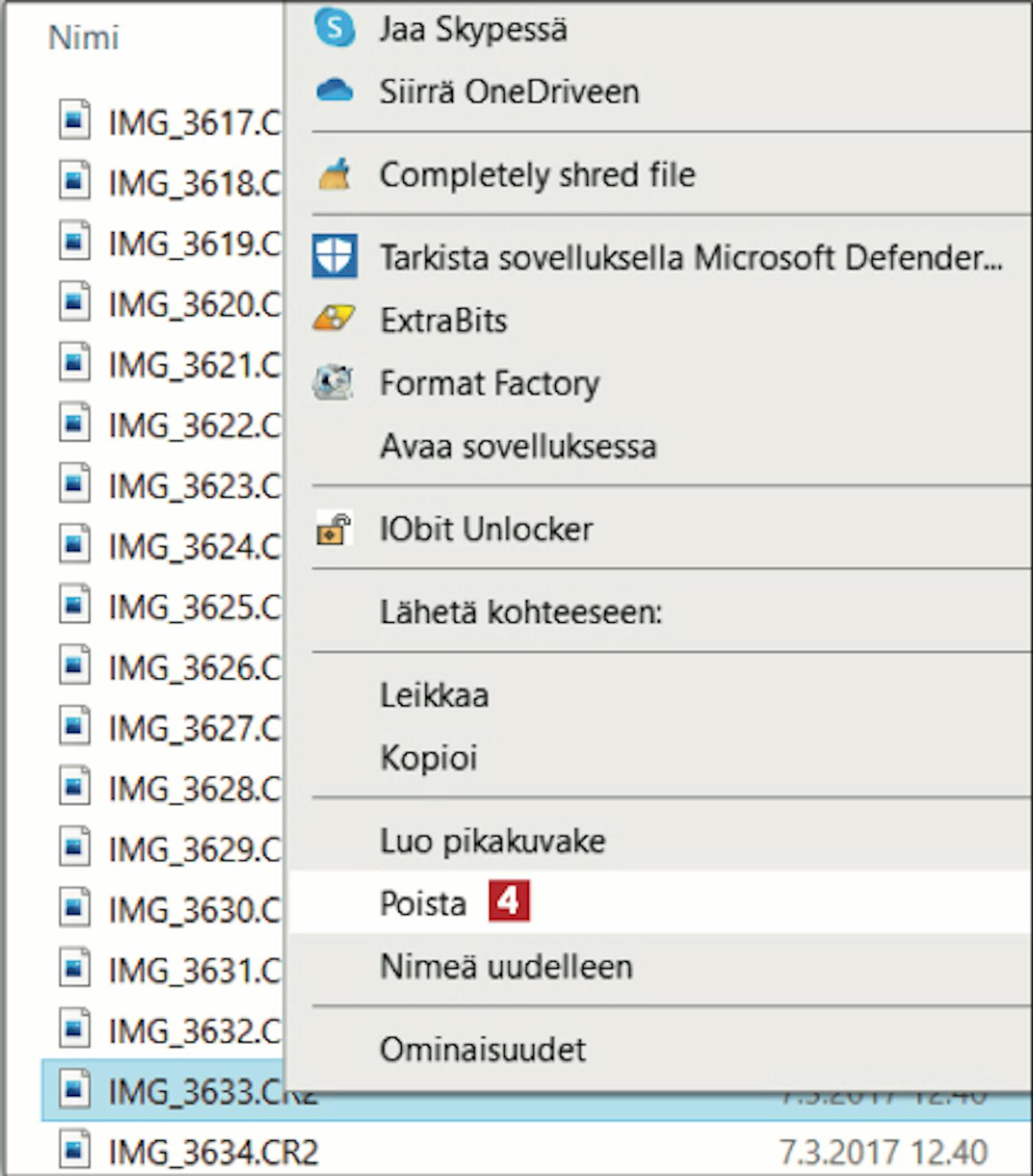Select file name IMG_3623
This screenshot has height=1176, width=1033.
[x=195, y=486]
